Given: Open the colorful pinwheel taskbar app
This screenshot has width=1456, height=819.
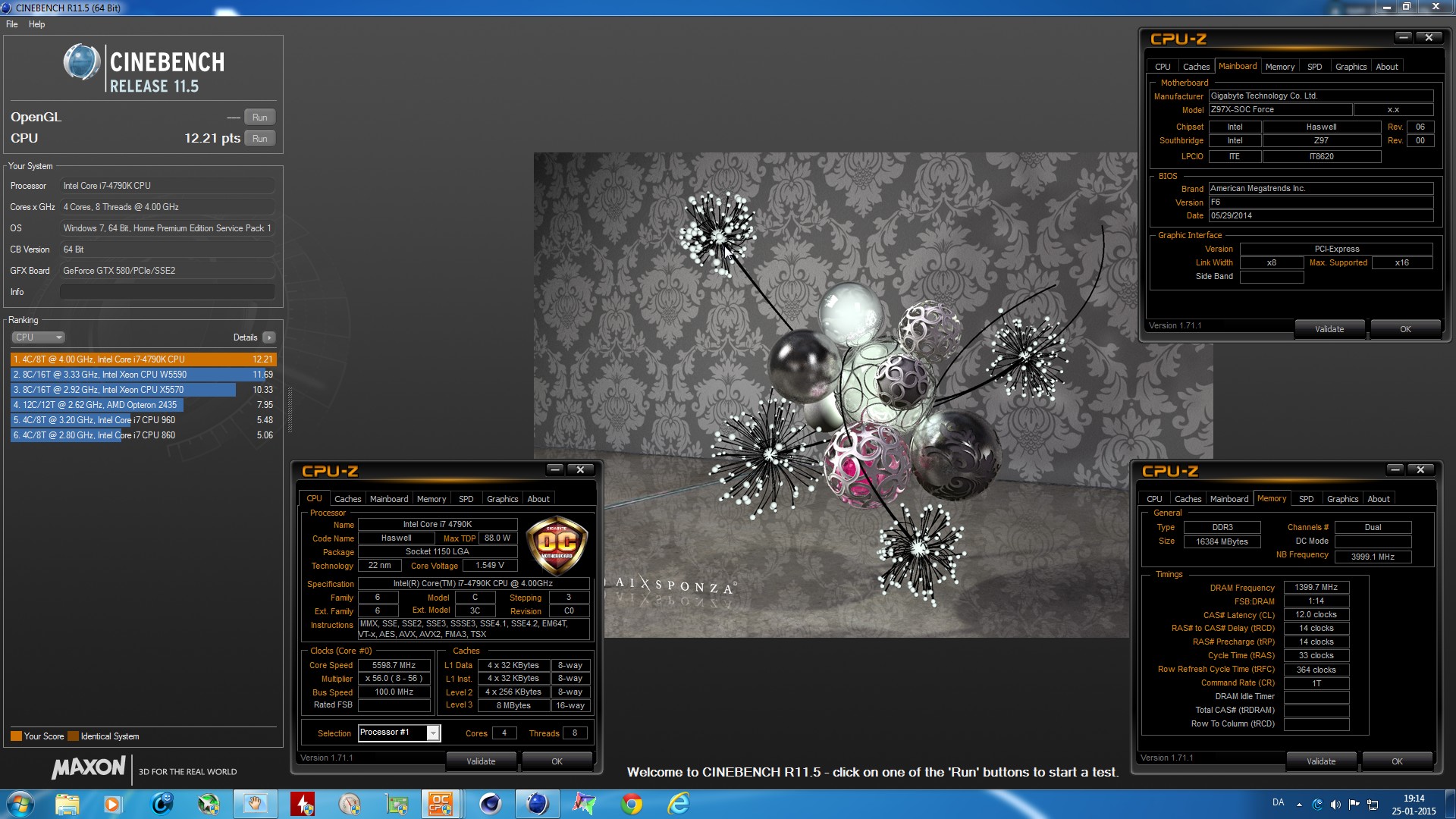Looking at the screenshot, I should (x=585, y=804).
